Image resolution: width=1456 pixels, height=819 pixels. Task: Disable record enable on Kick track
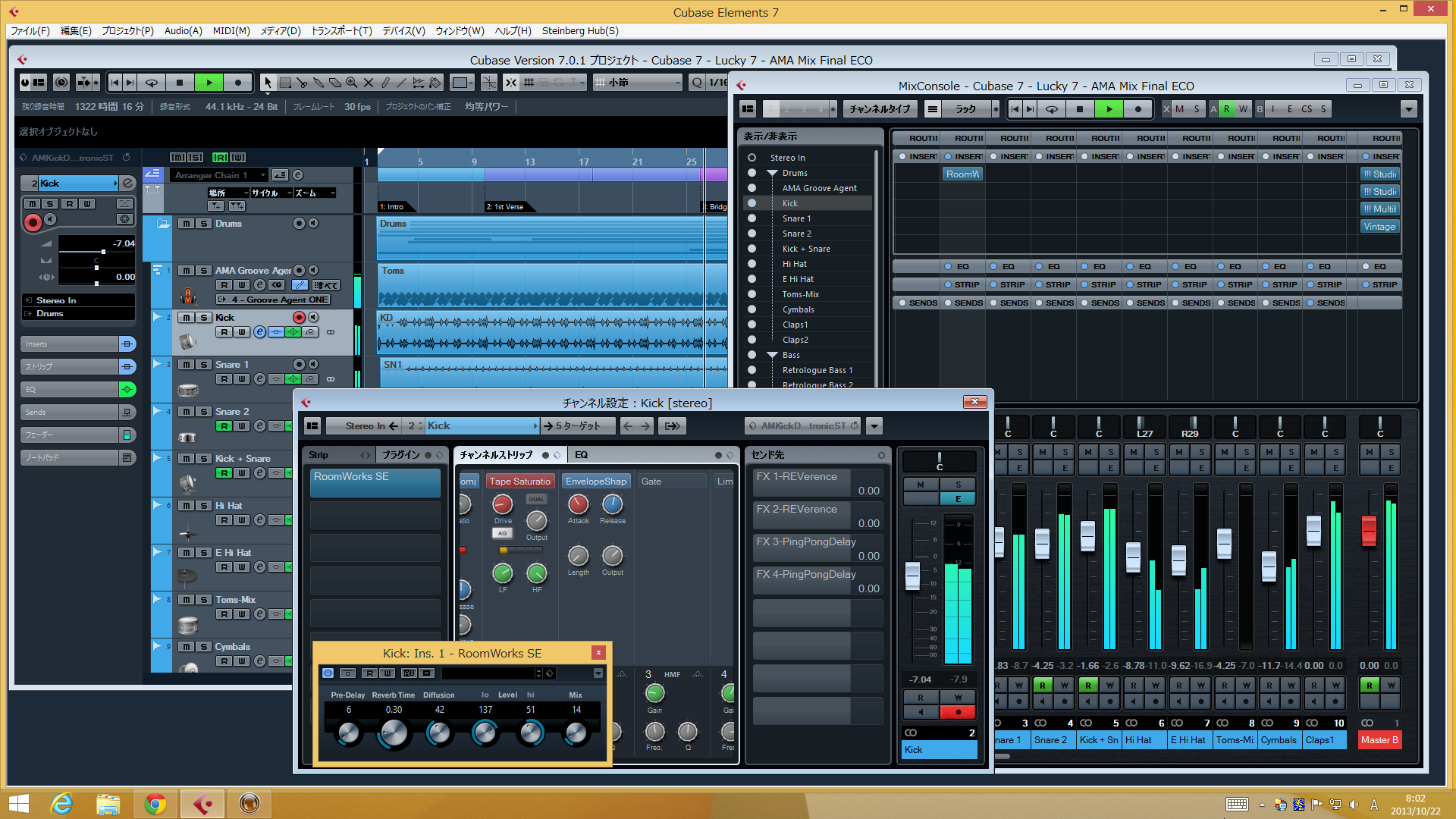tap(299, 317)
